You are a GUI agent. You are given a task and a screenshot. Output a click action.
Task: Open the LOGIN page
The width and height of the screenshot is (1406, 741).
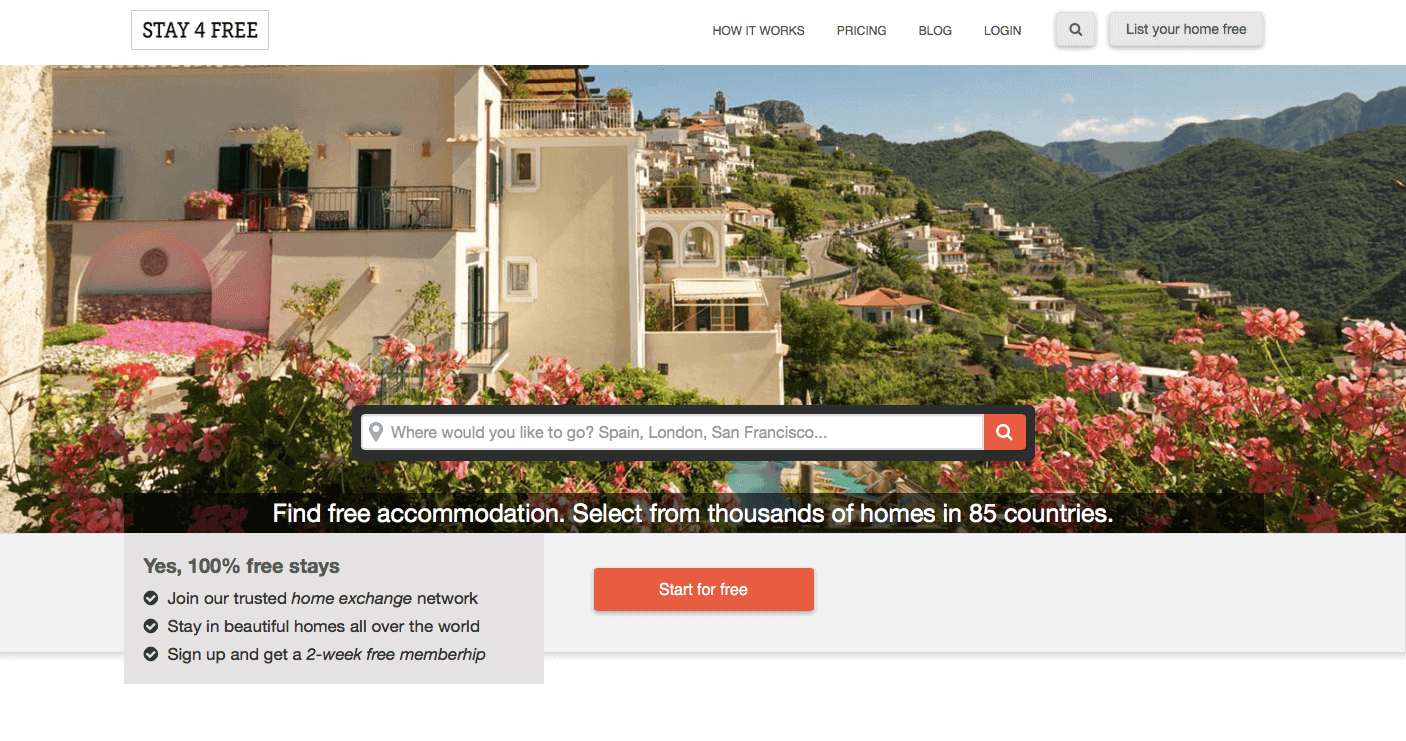1002,31
